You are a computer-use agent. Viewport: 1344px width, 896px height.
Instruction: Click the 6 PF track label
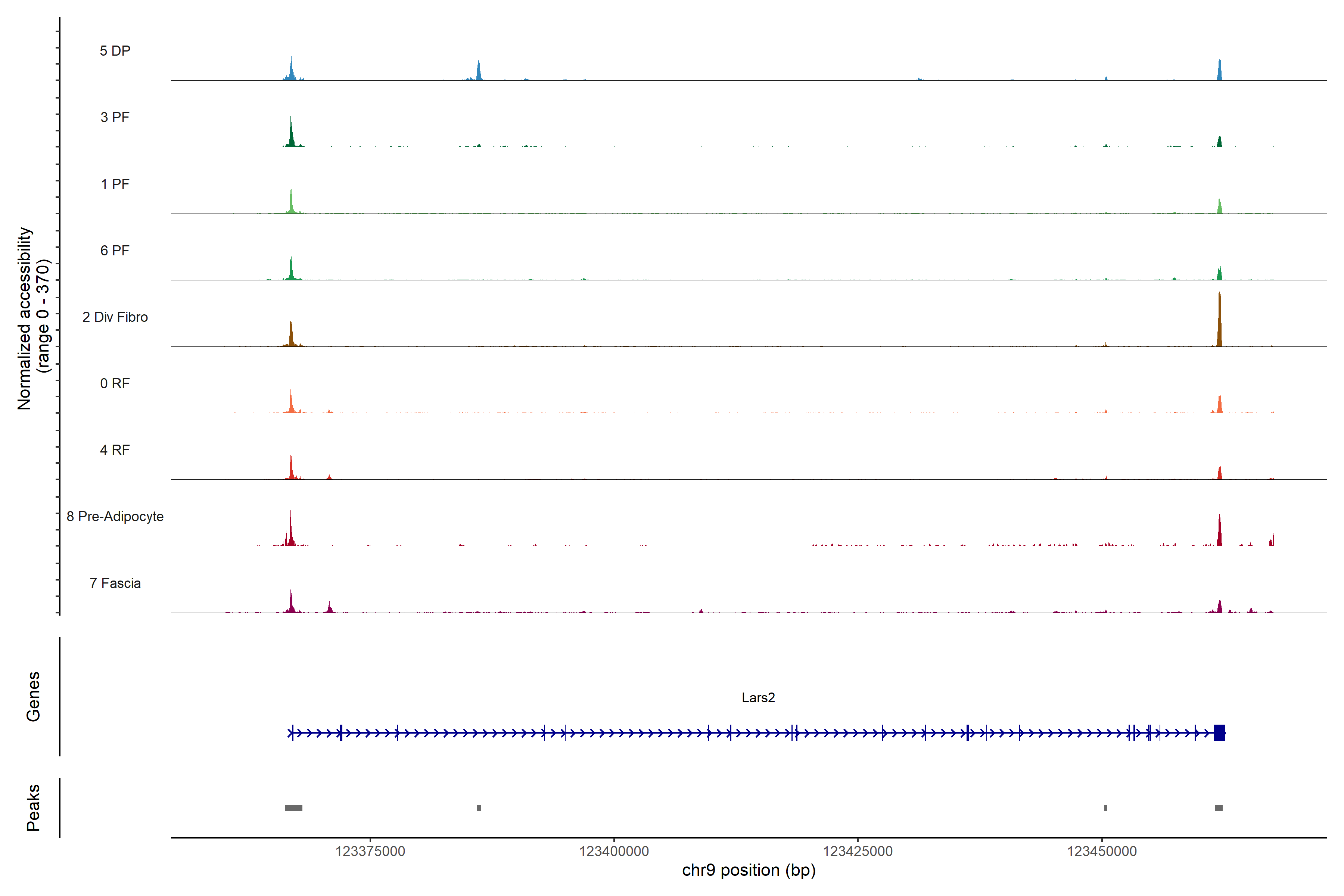coord(115,250)
